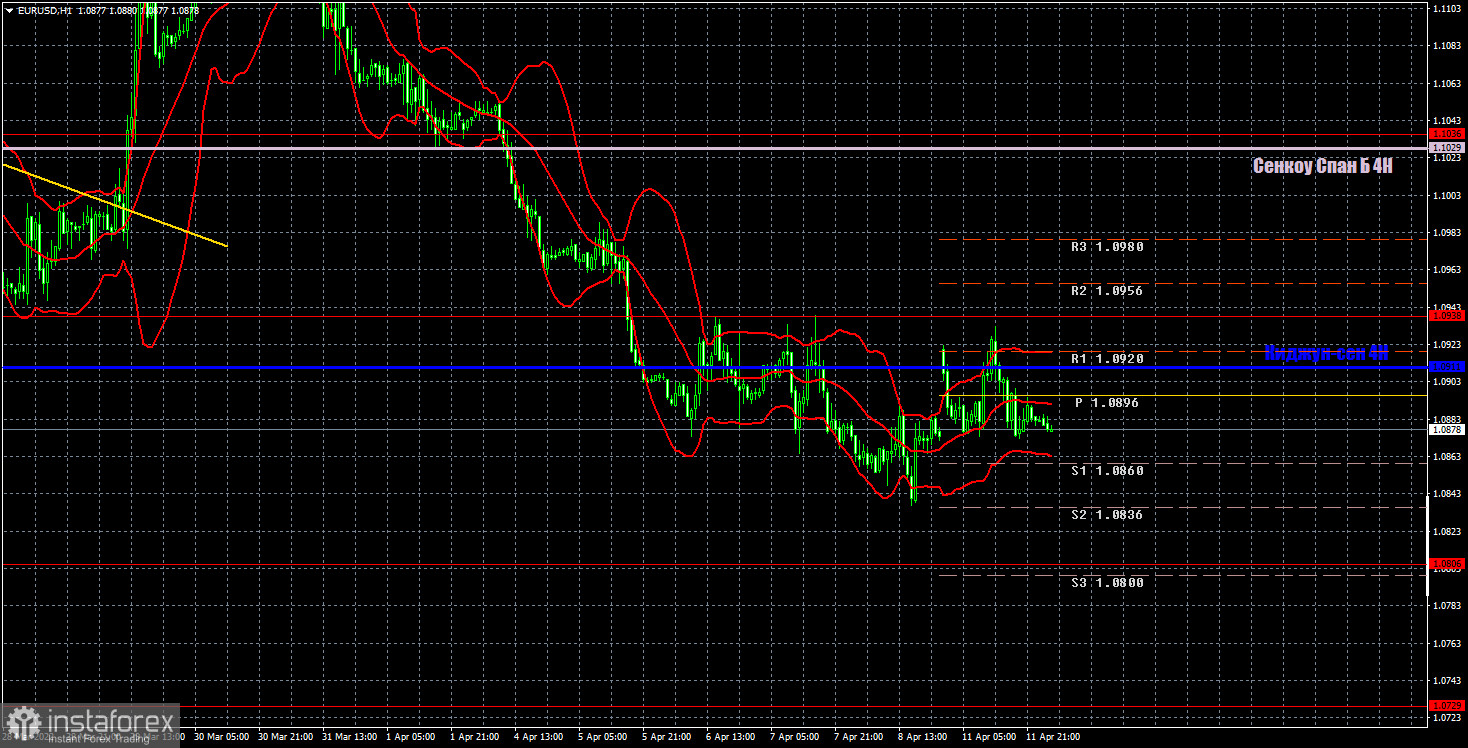Click '30 Mar 21:00' on time axis
The image size is (1468, 748).
pos(287,737)
